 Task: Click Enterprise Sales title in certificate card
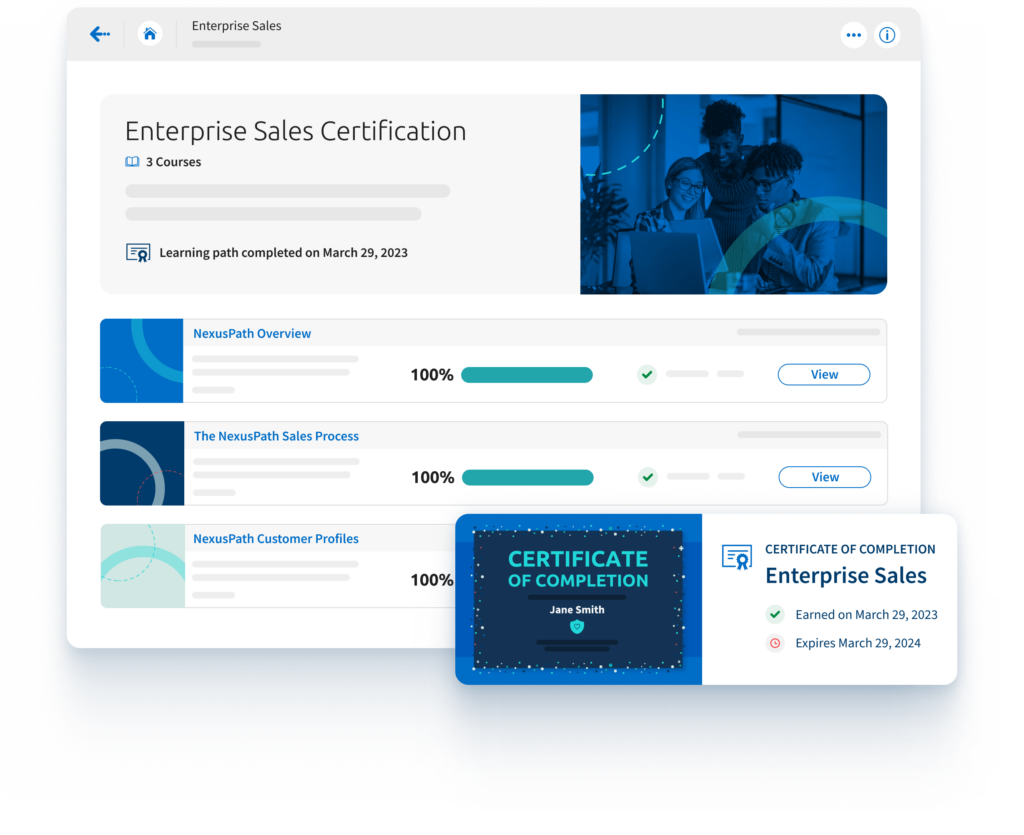click(x=846, y=575)
